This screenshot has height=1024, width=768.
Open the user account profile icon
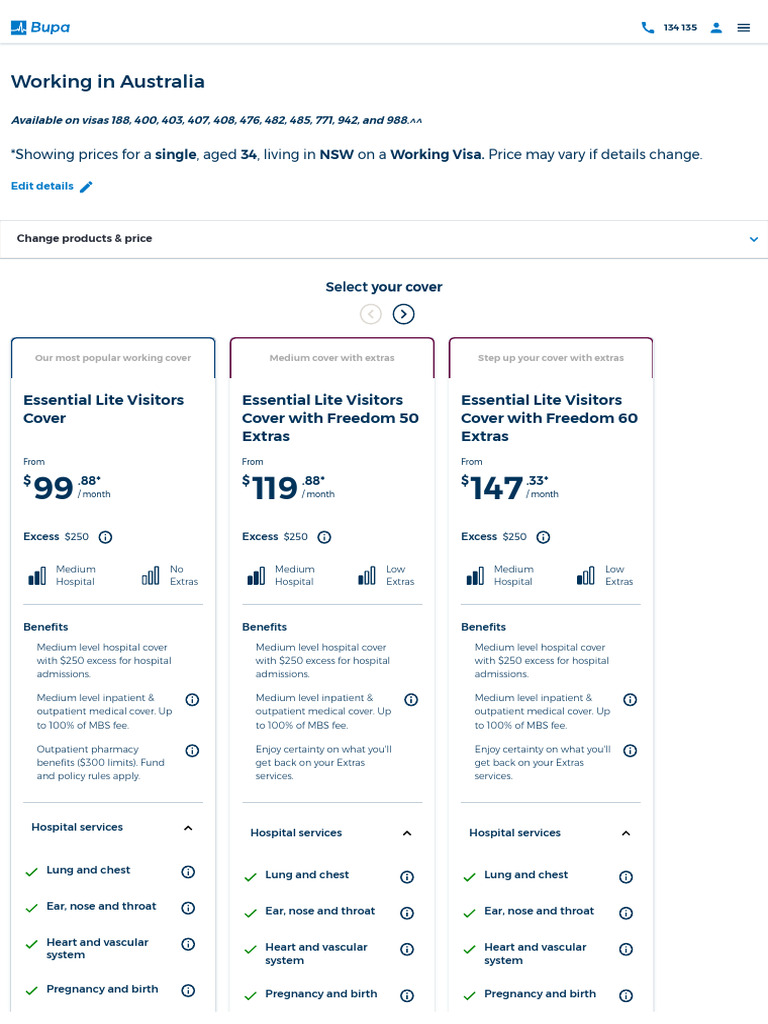[x=716, y=27]
